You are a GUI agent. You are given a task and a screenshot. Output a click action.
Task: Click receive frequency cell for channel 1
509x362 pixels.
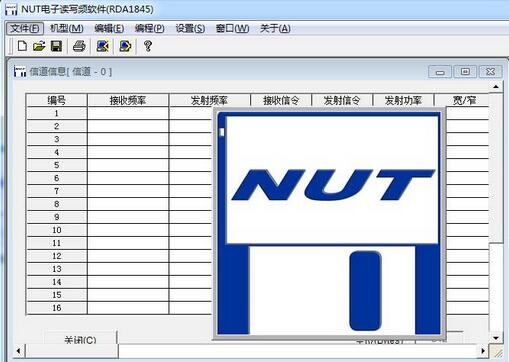tap(128, 113)
